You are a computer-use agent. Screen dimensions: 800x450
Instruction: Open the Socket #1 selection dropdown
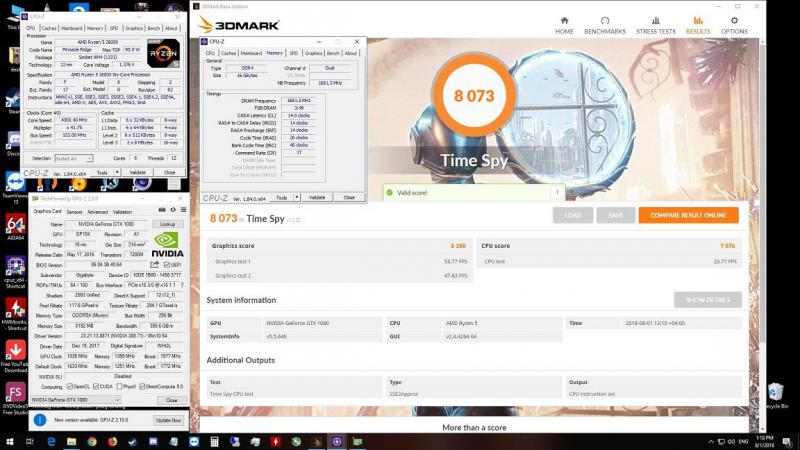click(x=76, y=158)
